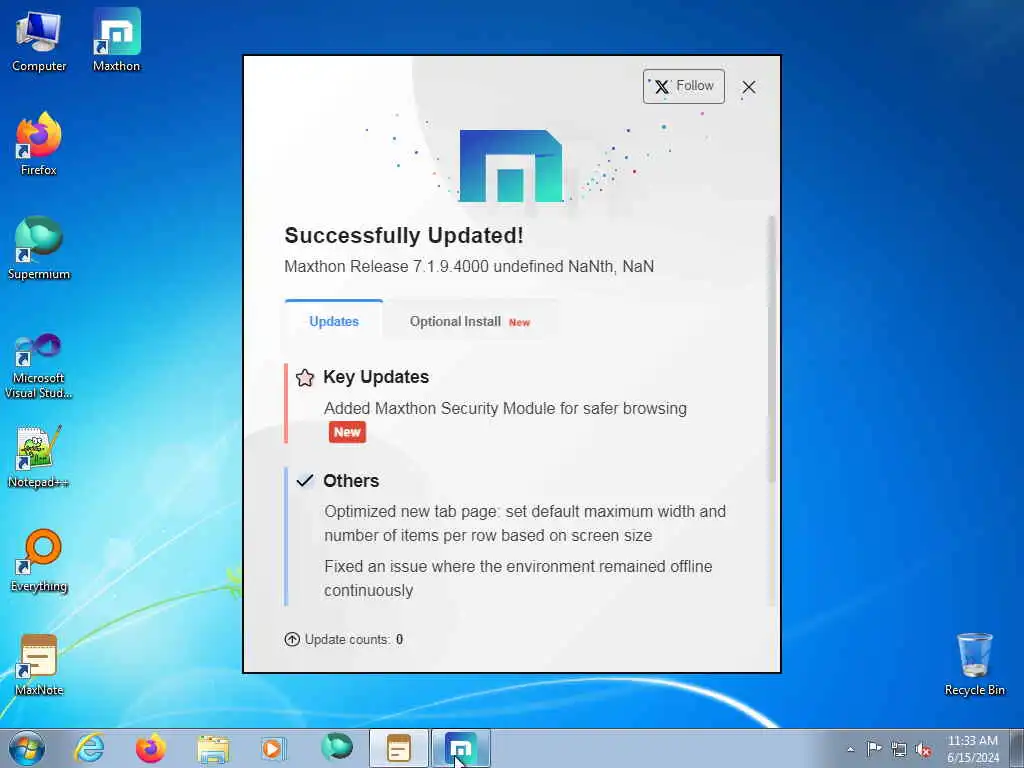This screenshot has height=768, width=1024.
Task: Click the 'Others' section title
Action: pyautogui.click(x=351, y=481)
